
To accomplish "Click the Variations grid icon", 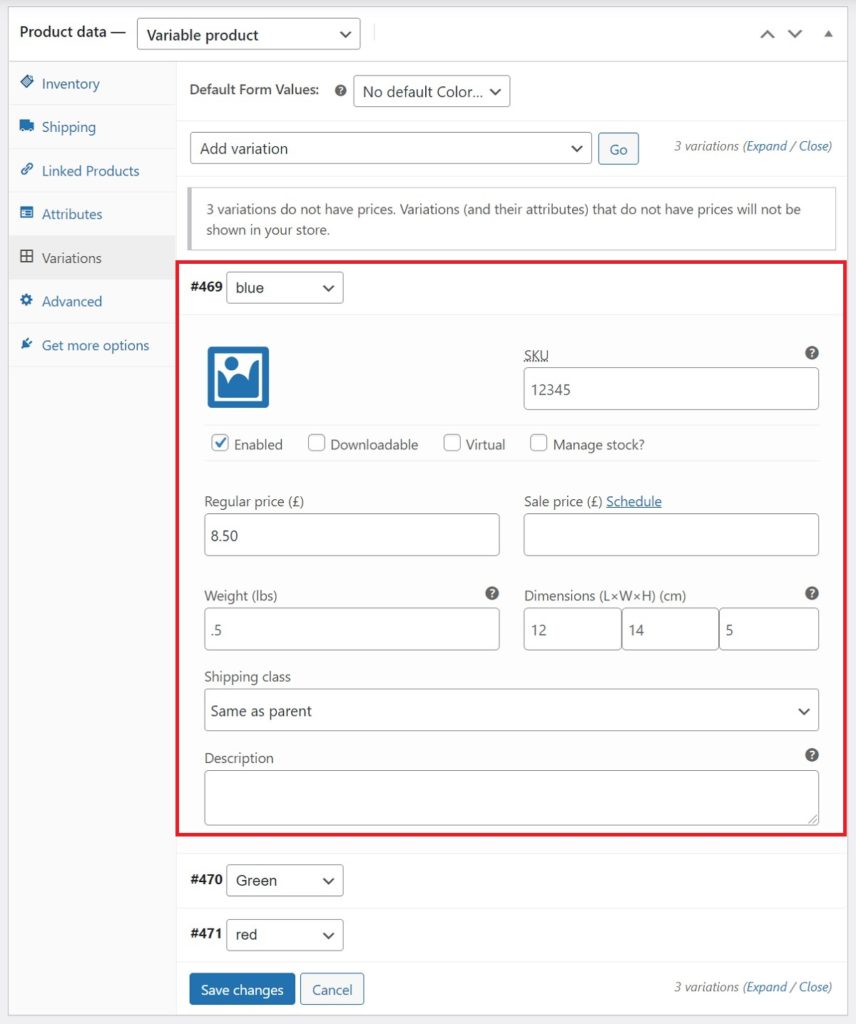I will (27, 256).
